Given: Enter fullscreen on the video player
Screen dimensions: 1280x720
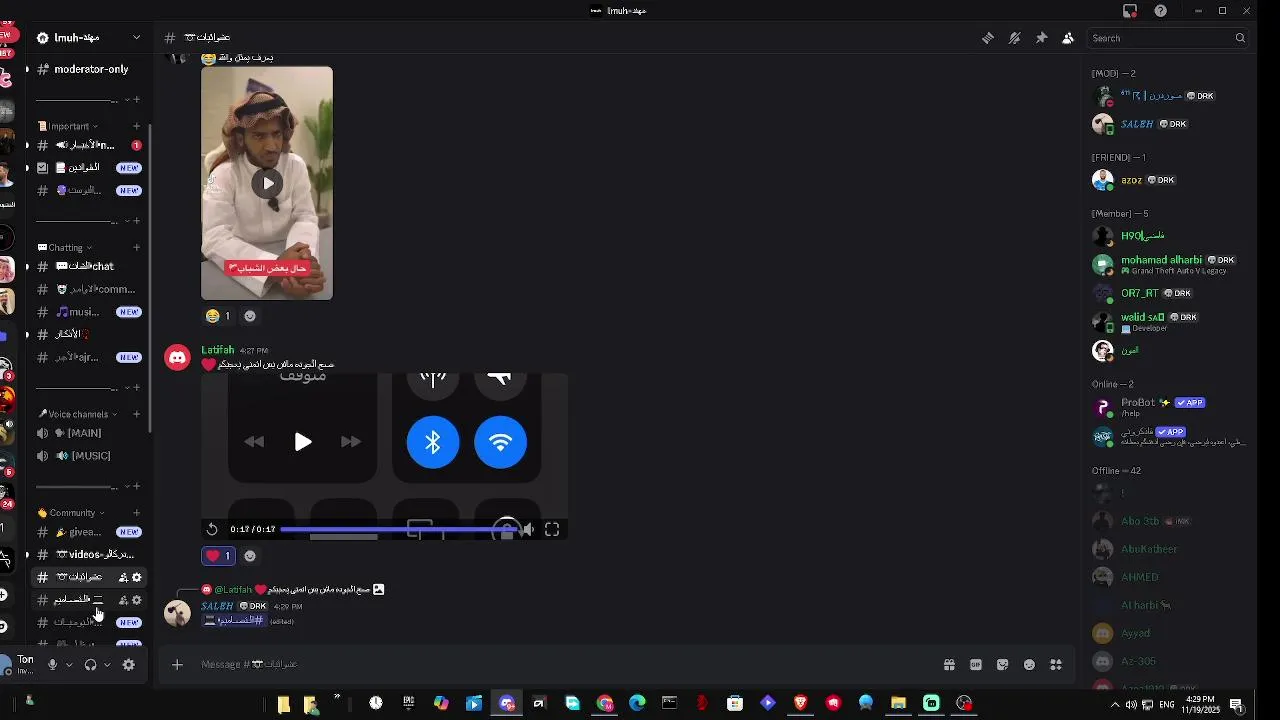Looking at the screenshot, I should pos(552,529).
